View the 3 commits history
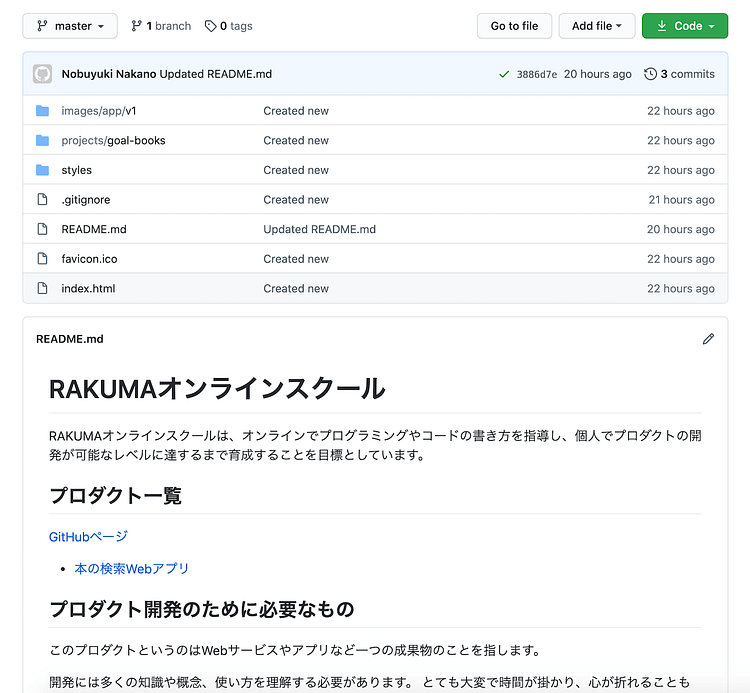The height and width of the screenshot is (693, 750). (x=679, y=74)
